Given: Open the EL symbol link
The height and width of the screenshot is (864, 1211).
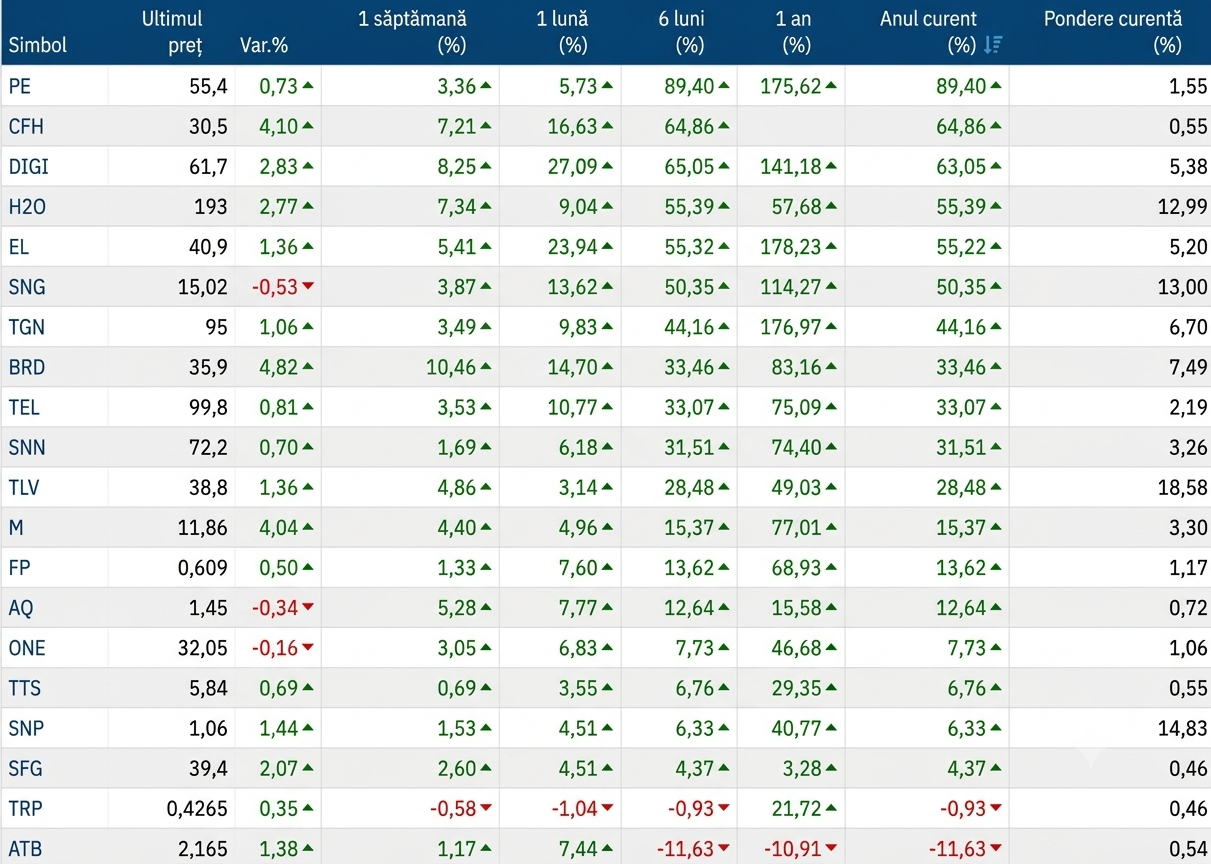Looking at the screenshot, I should tap(20, 247).
